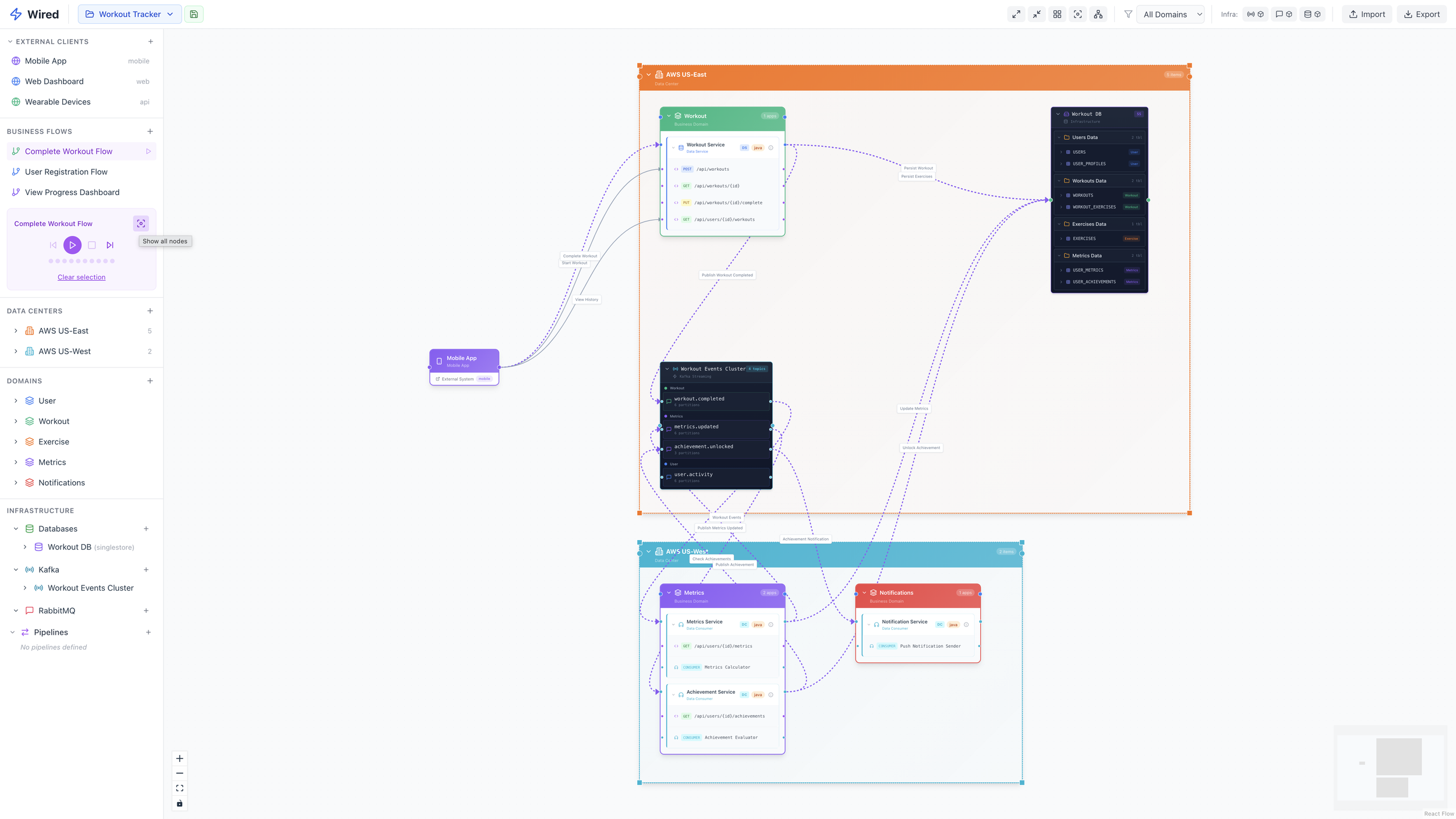This screenshot has width=1456, height=819.
Task: Click the Clear selection link
Action: pyautogui.click(x=82, y=277)
